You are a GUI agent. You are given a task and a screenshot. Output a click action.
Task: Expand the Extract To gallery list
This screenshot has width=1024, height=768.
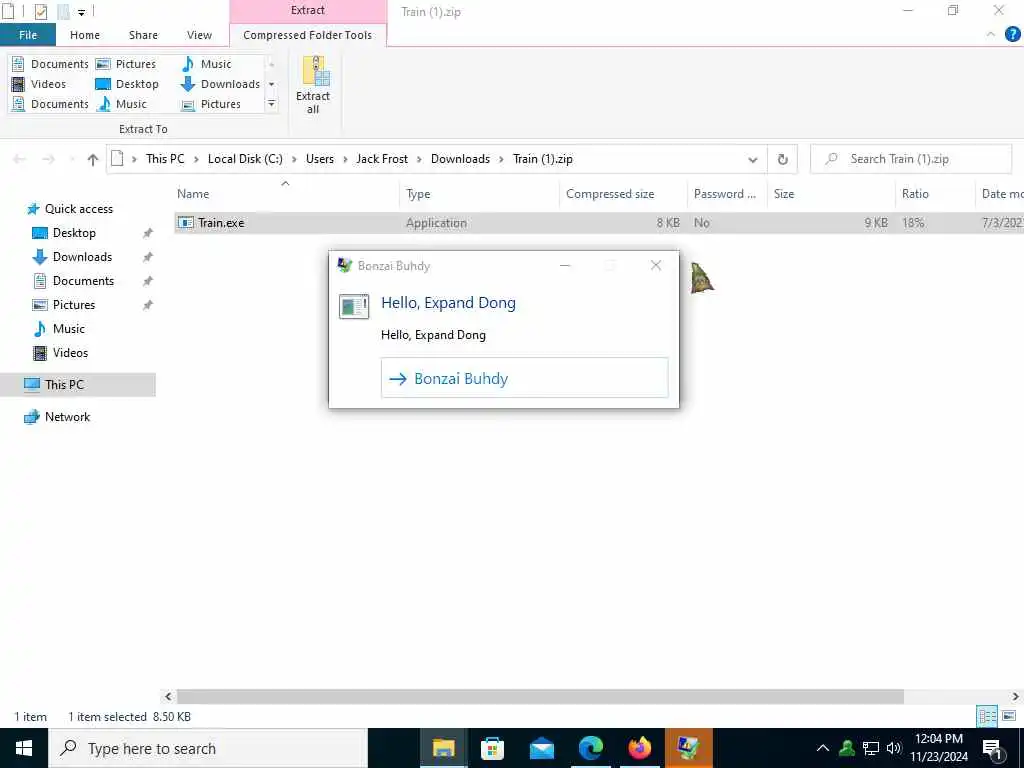pos(272,104)
